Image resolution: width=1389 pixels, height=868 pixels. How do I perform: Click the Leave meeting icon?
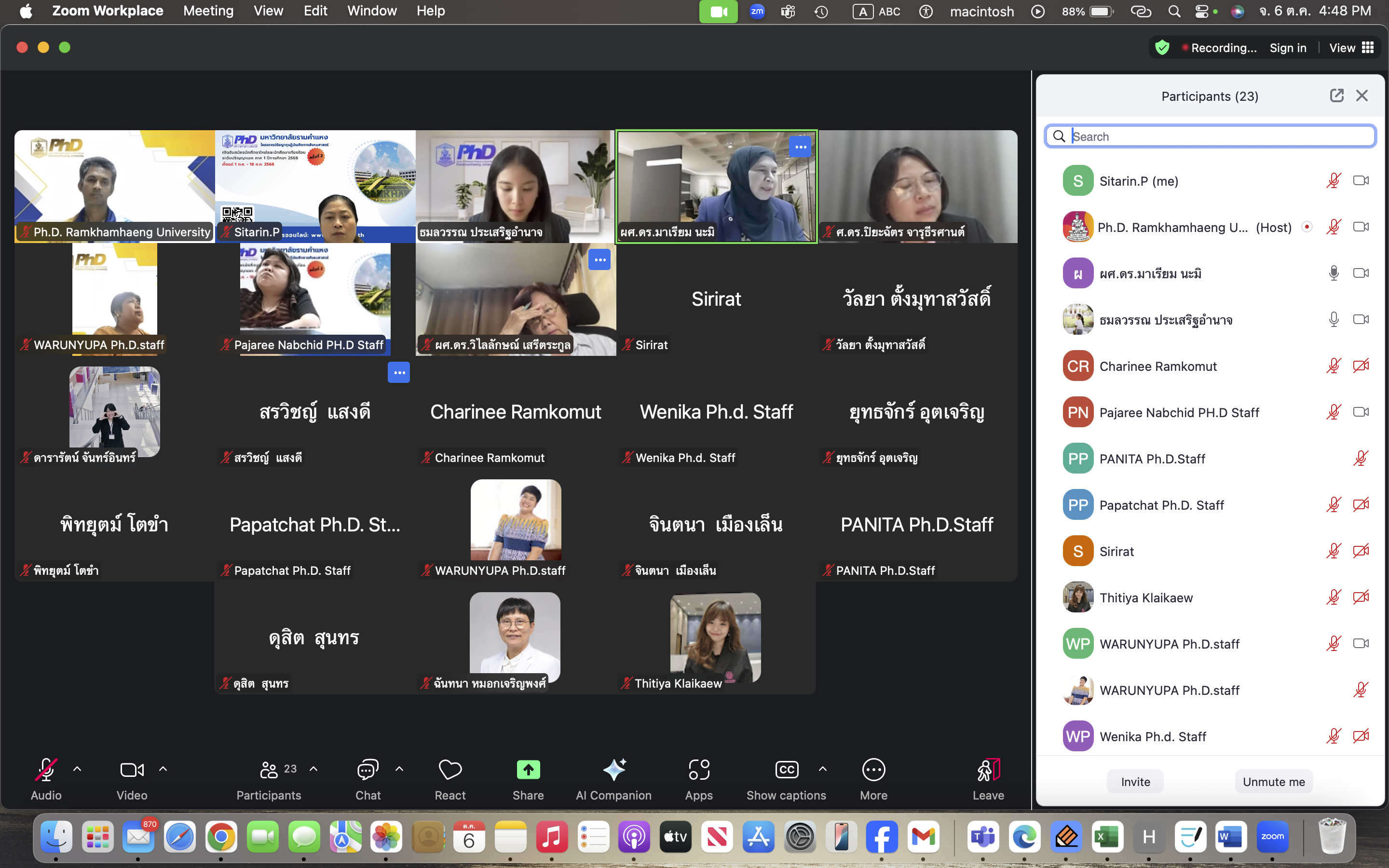(988, 771)
